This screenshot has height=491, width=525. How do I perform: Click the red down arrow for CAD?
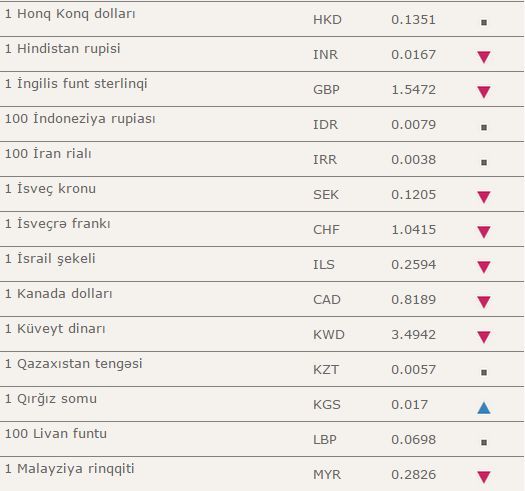pyautogui.click(x=483, y=302)
